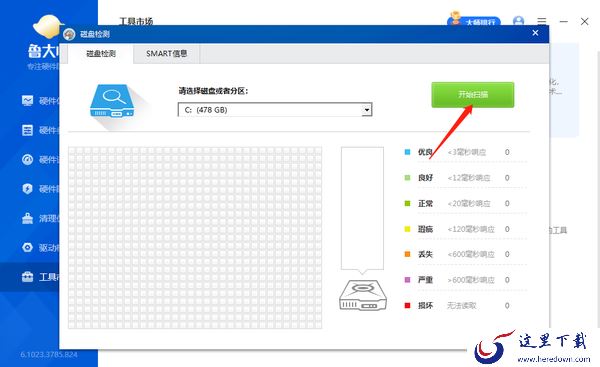Open the SMART信息 tab

166,54
